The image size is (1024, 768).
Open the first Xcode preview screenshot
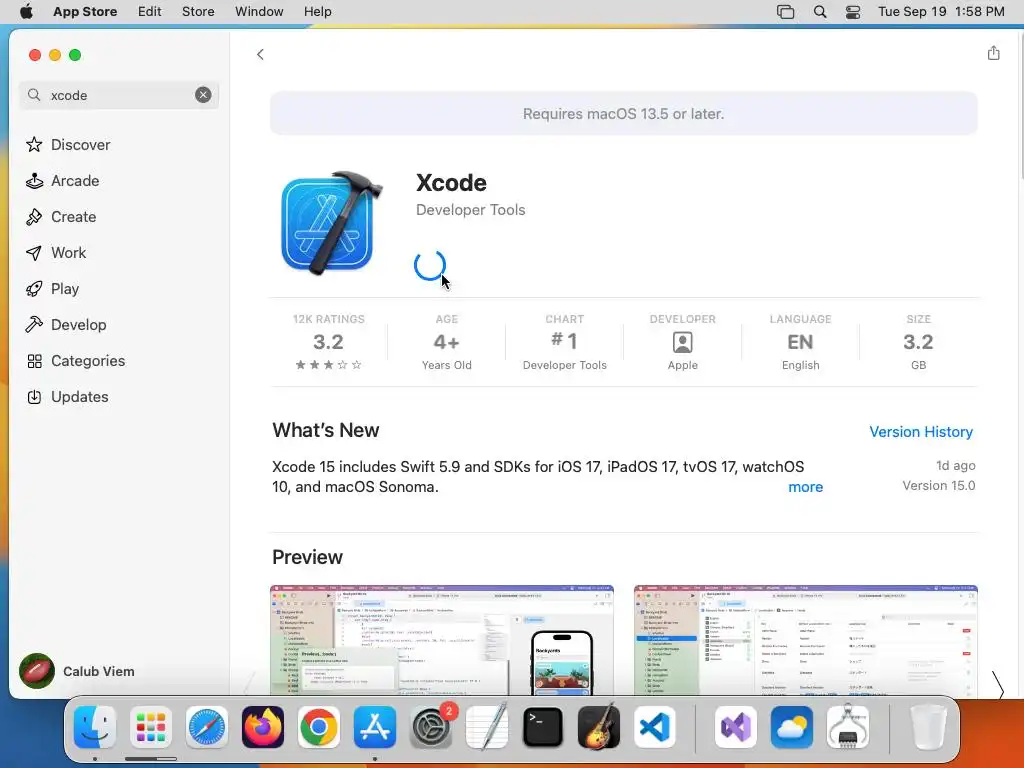[441, 640]
